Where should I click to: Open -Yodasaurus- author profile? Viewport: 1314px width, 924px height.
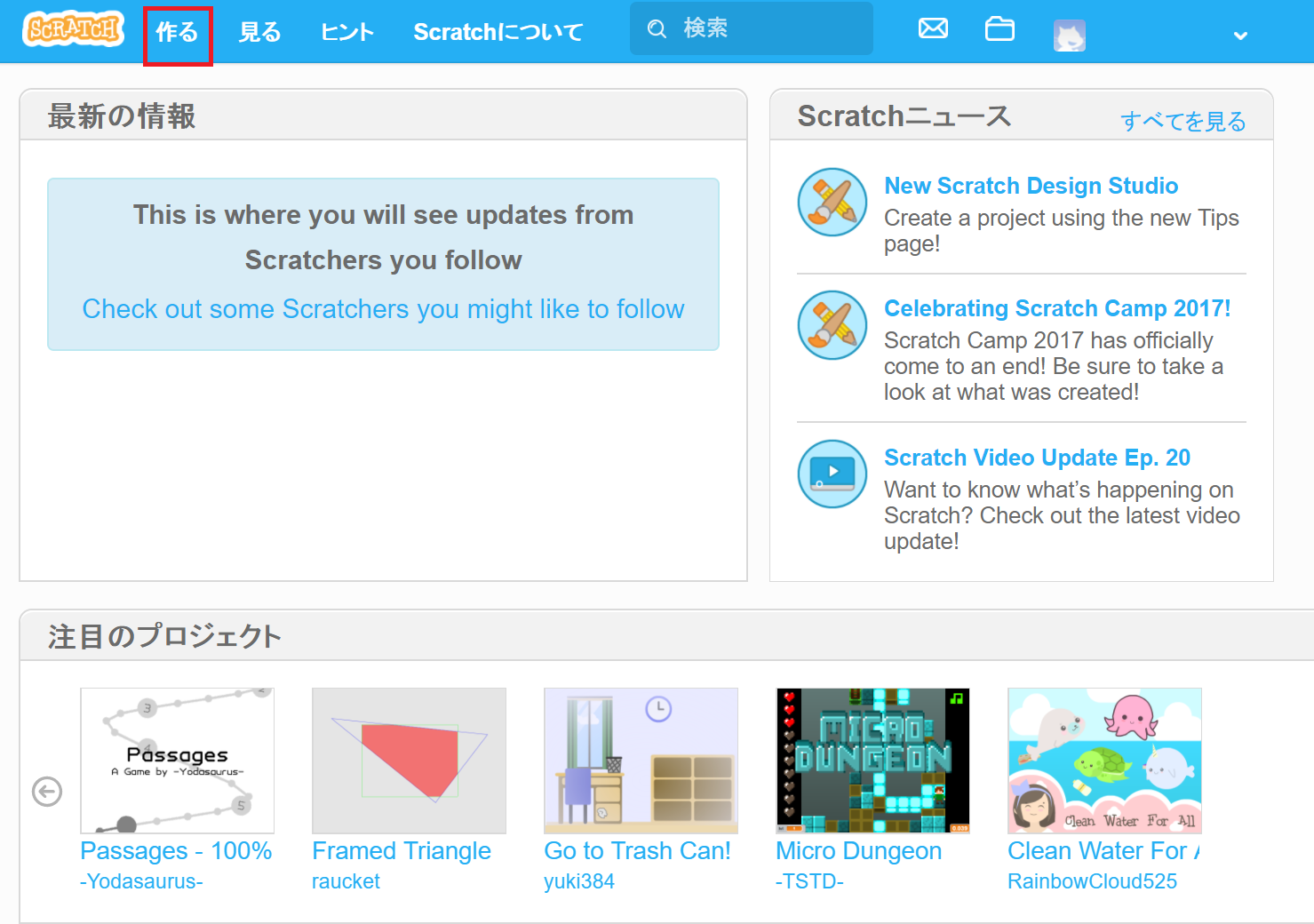[141, 881]
